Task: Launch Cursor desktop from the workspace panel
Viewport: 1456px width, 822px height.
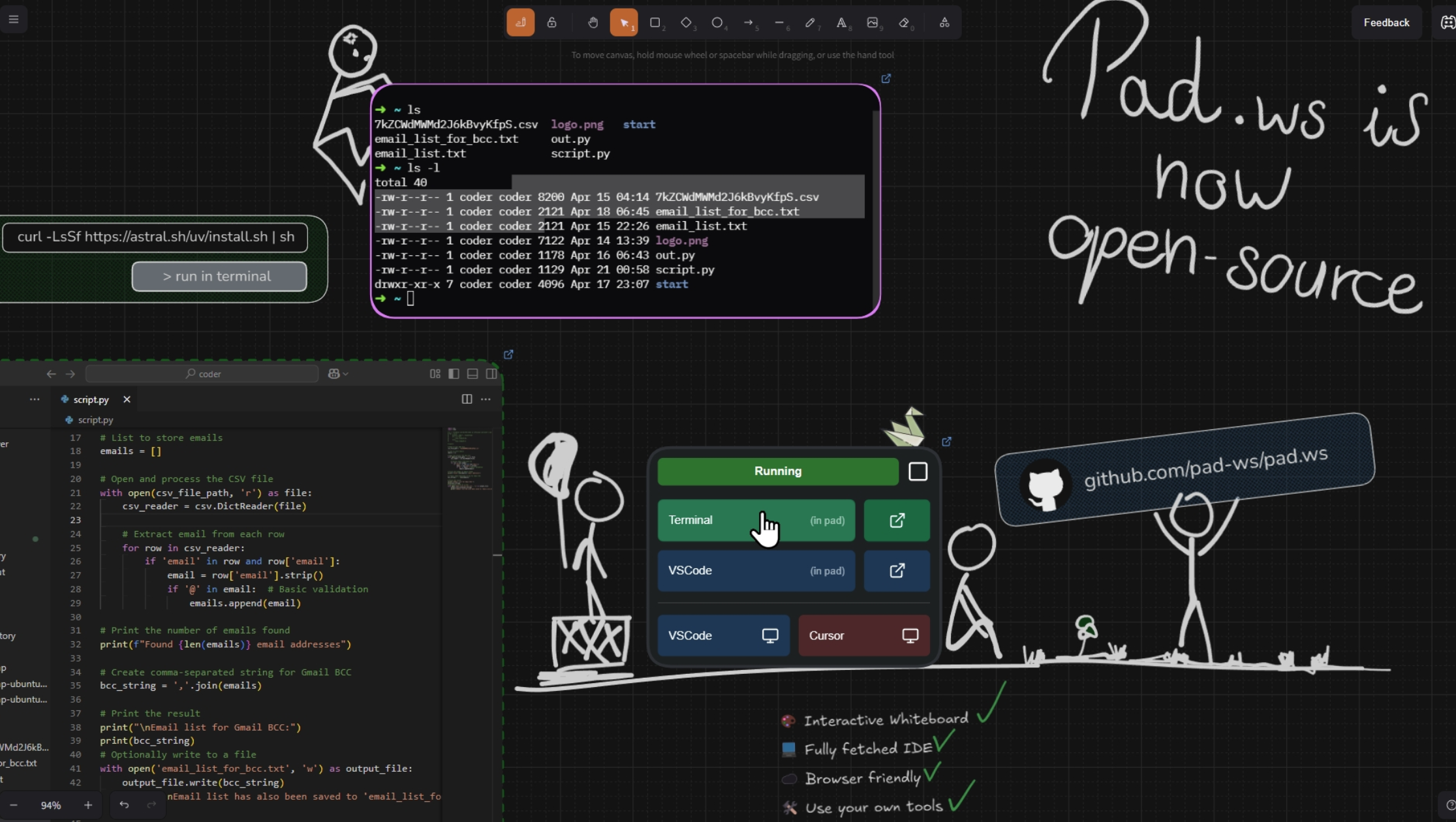Action: [863, 635]
